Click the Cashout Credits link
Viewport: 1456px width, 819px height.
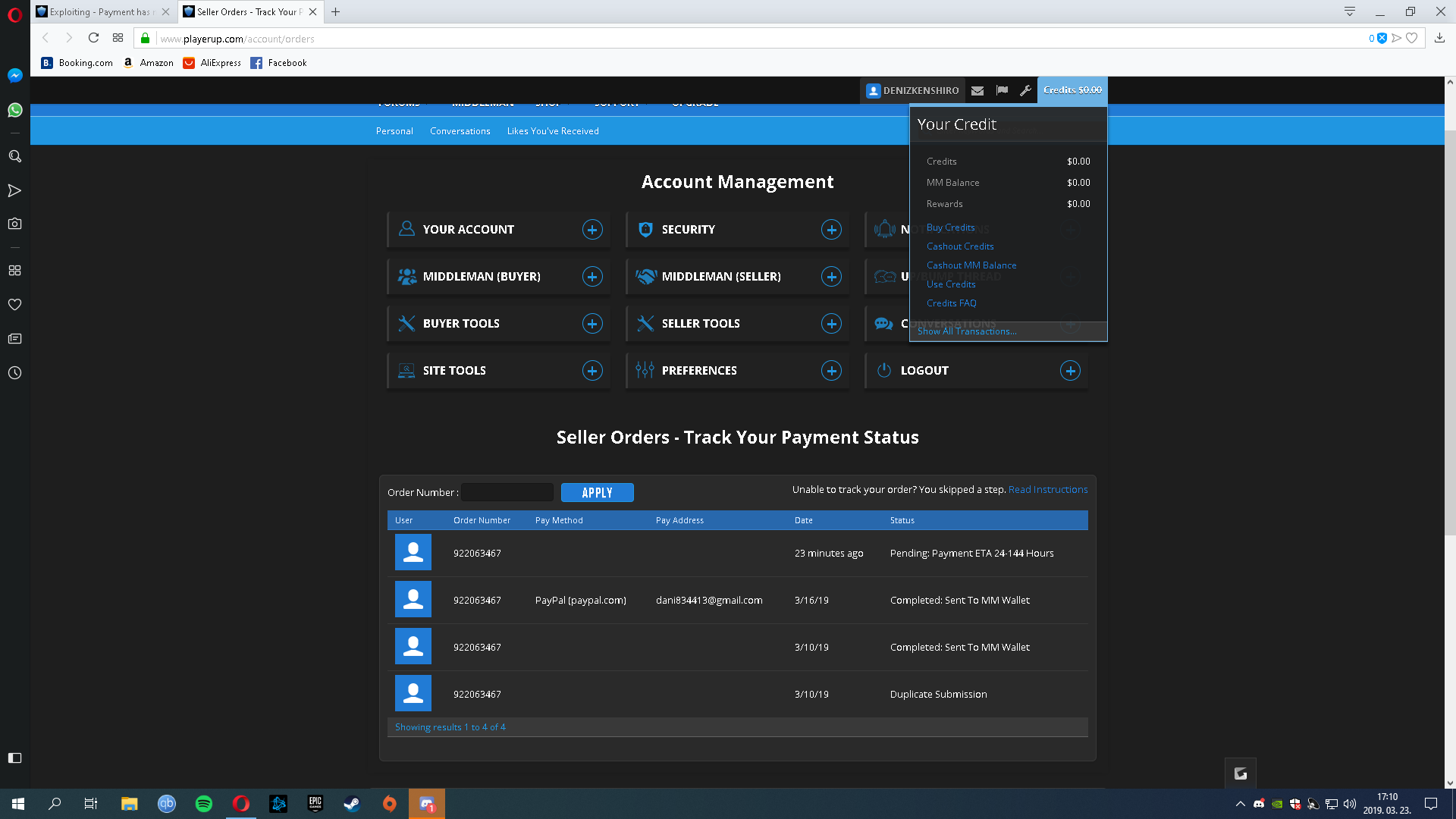[x=959, y=246]
